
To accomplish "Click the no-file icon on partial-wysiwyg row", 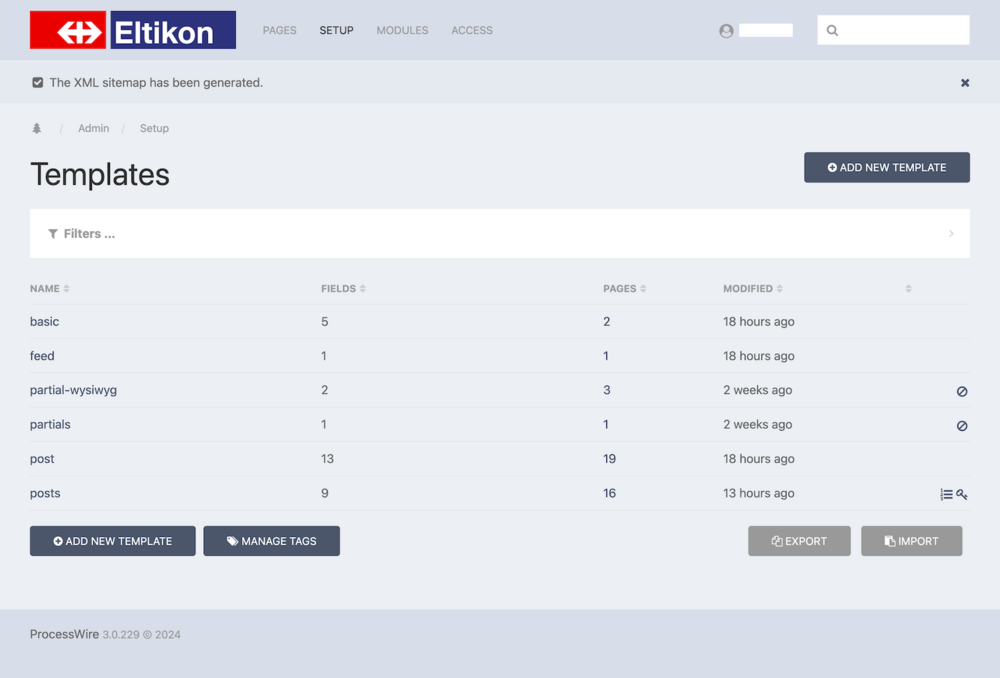I will pyautogui.click(x=962, y=391).
